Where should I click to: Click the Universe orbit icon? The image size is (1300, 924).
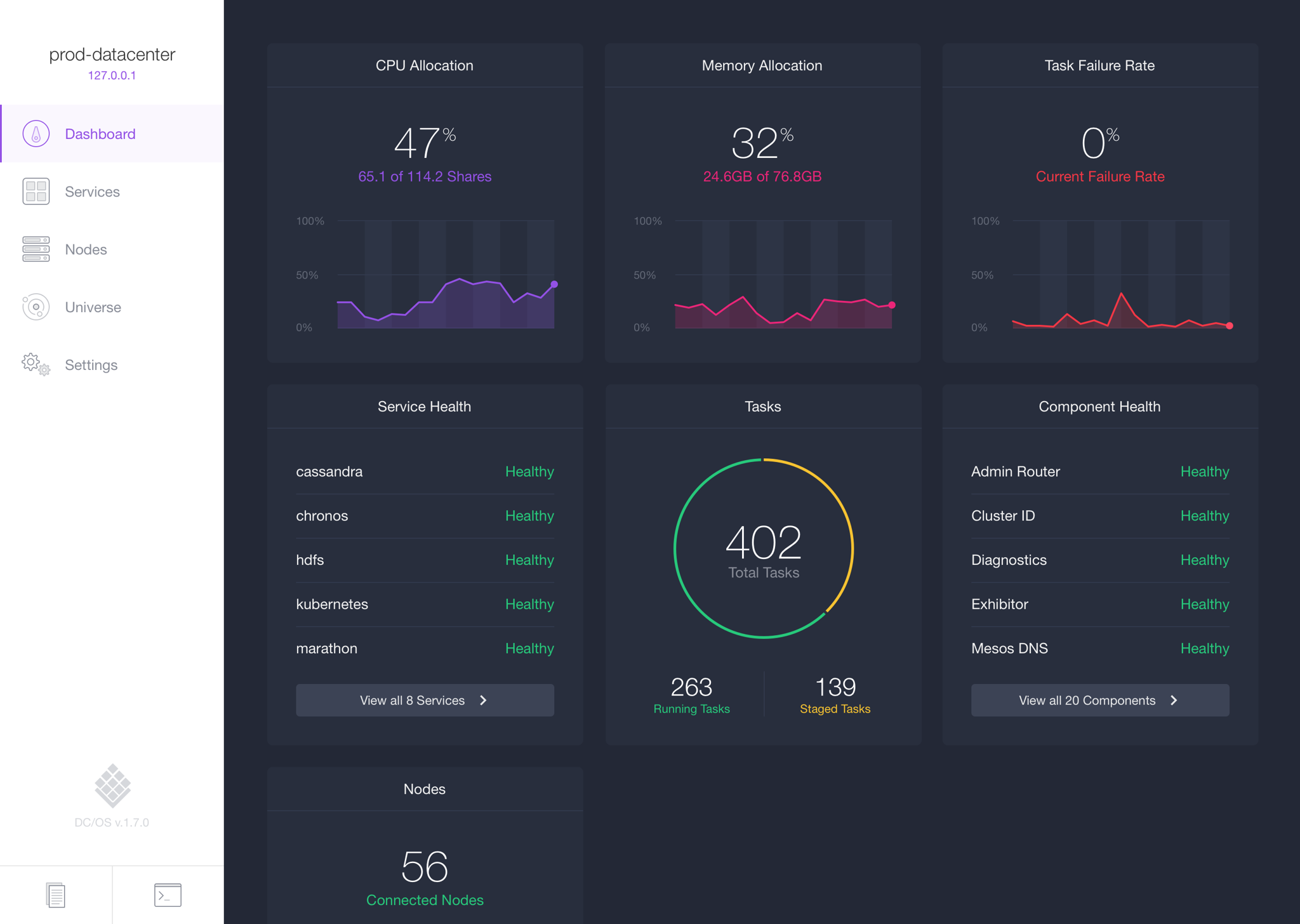click(36, 307)
